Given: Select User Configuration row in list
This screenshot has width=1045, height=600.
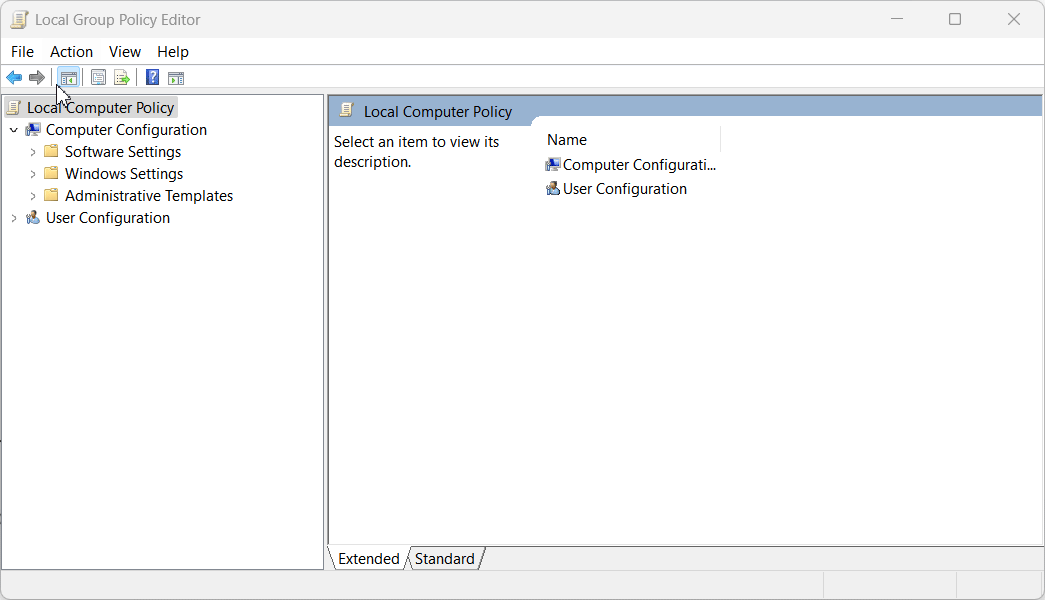Looking at the screenshot, I should pos(616,189).
